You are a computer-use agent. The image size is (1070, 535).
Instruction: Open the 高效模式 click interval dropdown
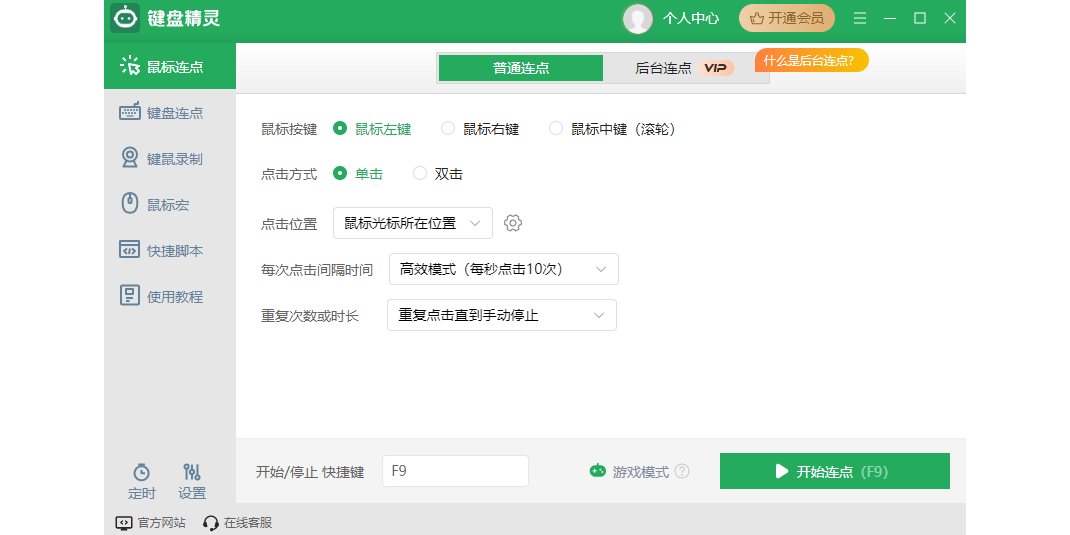tap(503, 269)
